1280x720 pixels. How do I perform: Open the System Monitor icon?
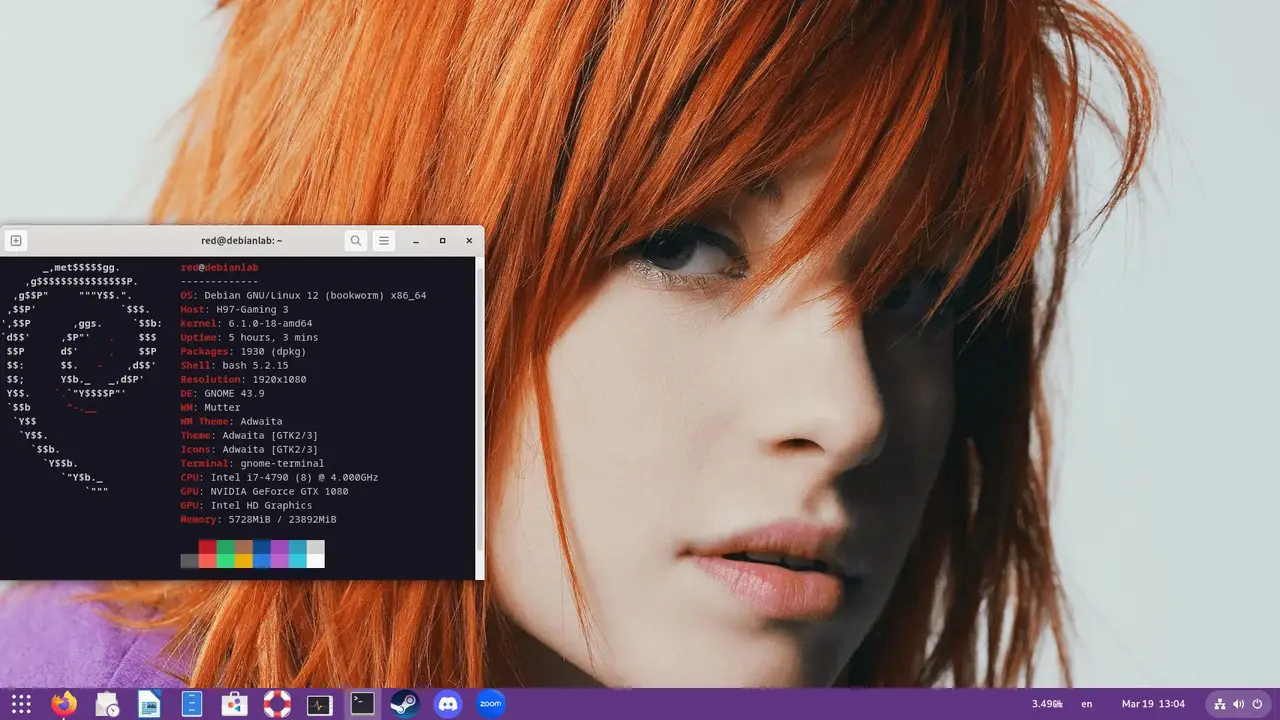tap(319, 704)
